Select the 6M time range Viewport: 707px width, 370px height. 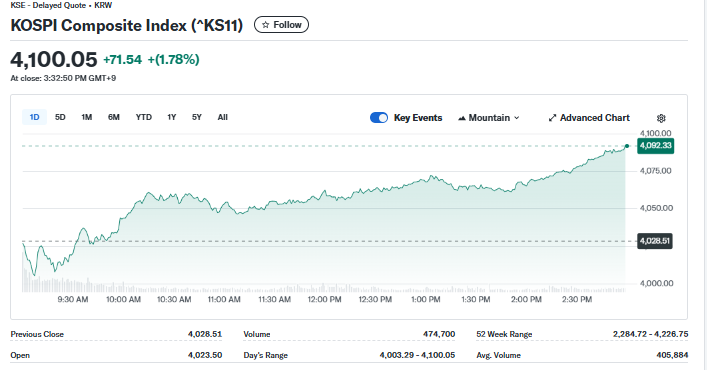tap(114, 117)
